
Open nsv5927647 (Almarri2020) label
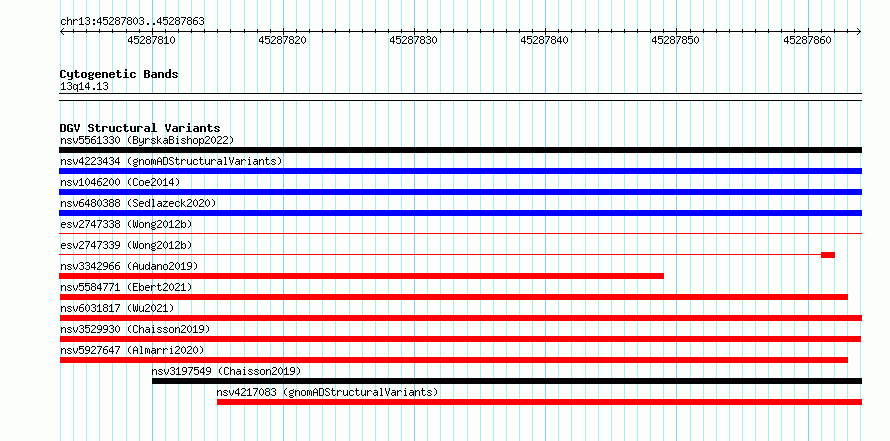pos(132,350)
